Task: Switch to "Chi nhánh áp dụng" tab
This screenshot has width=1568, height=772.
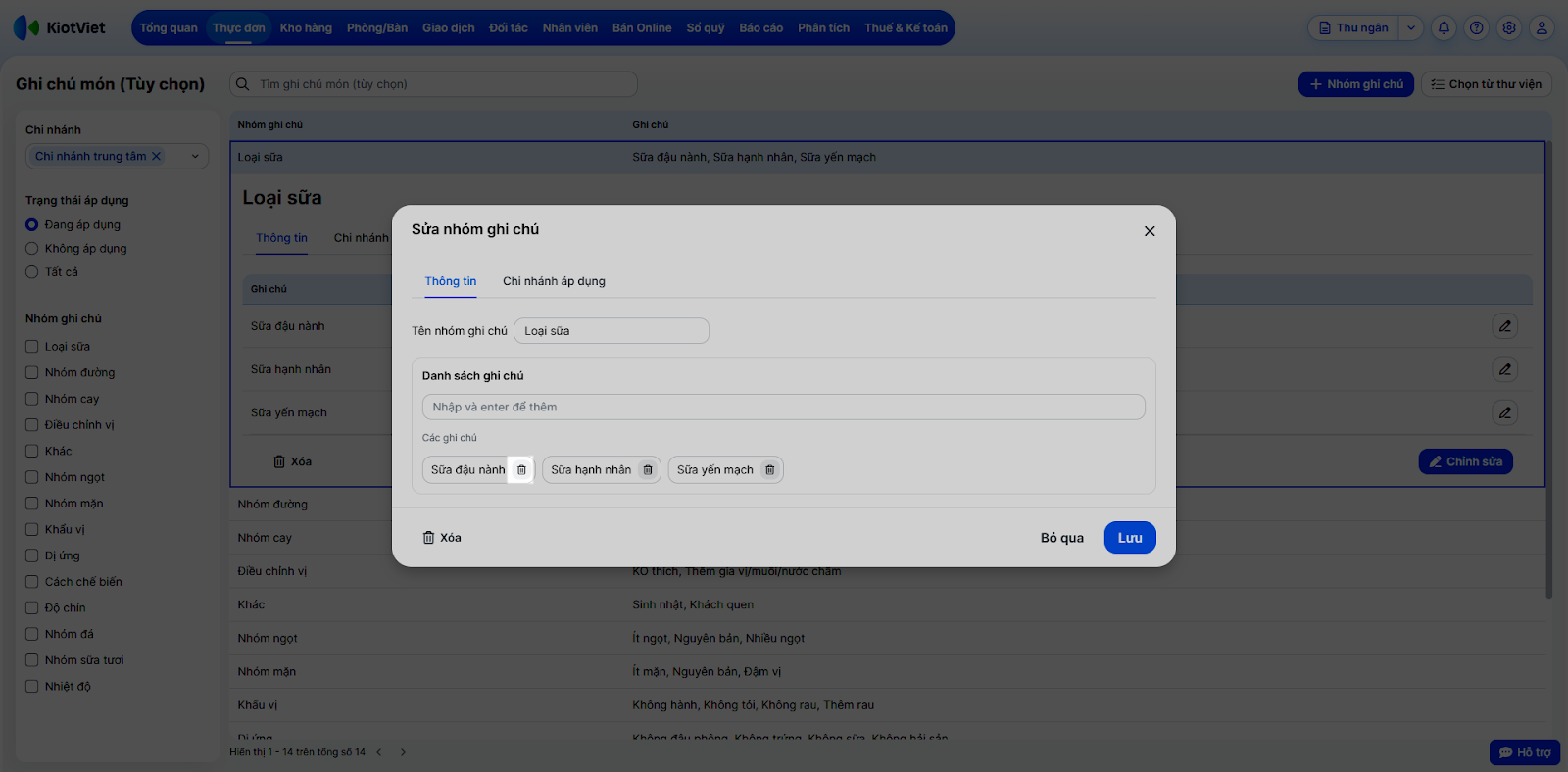Action: coord(554,281)
